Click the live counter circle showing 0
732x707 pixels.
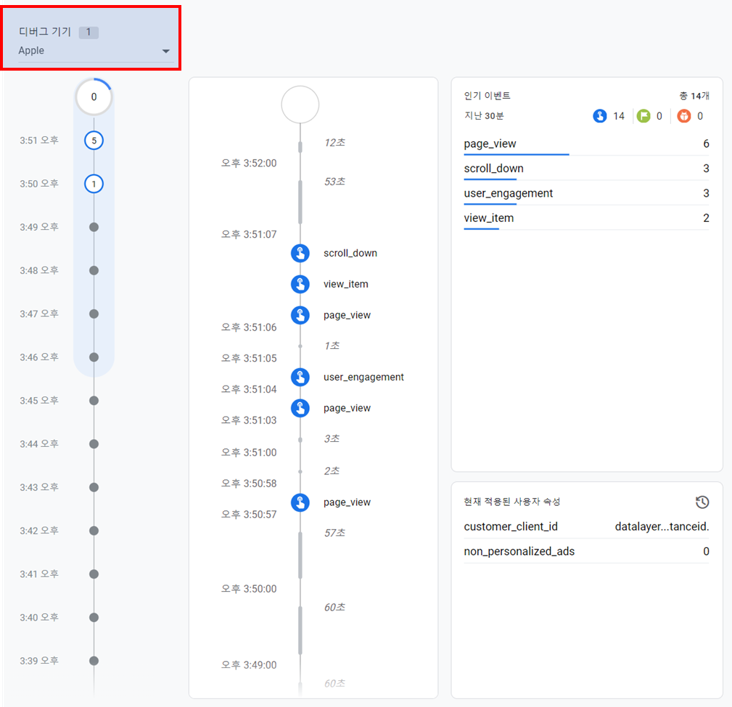pyautogui.click(x=94, y=97)
